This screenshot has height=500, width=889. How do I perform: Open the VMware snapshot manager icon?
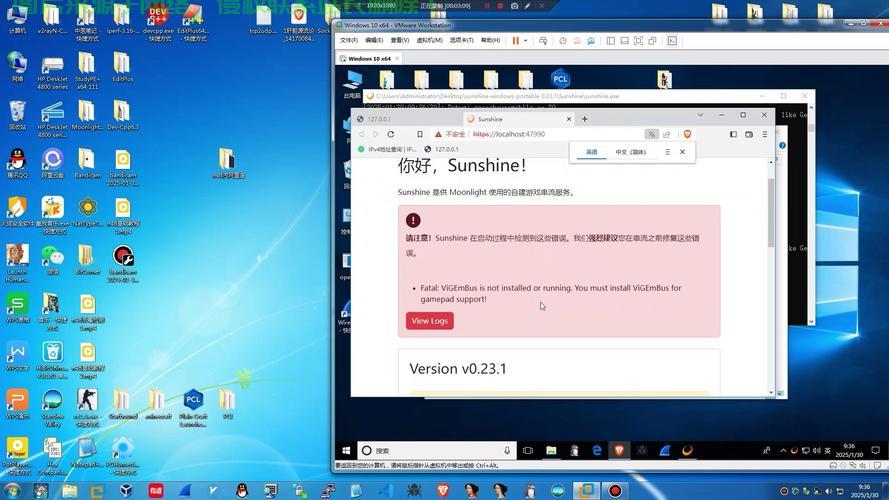tap(591, 41)
